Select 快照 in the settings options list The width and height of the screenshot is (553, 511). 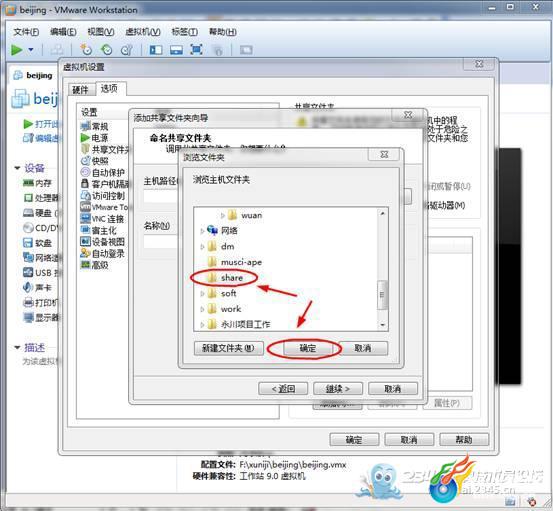95,161
